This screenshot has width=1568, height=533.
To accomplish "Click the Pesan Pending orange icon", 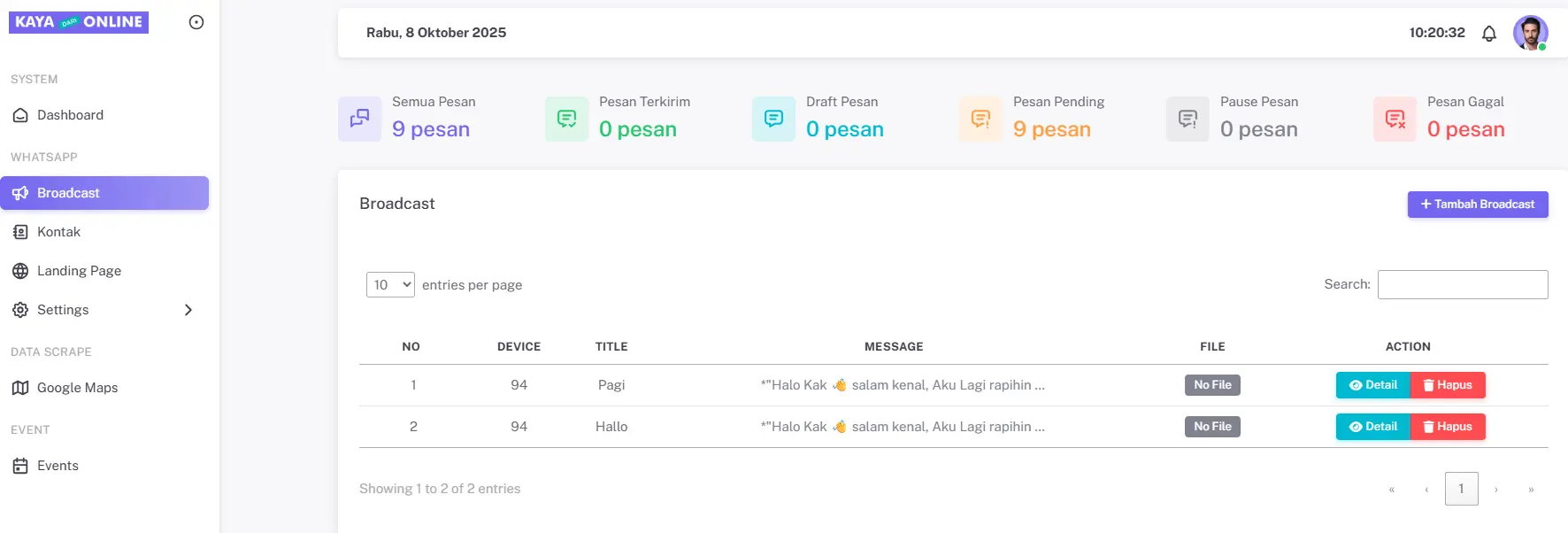I will click(980, 119).
